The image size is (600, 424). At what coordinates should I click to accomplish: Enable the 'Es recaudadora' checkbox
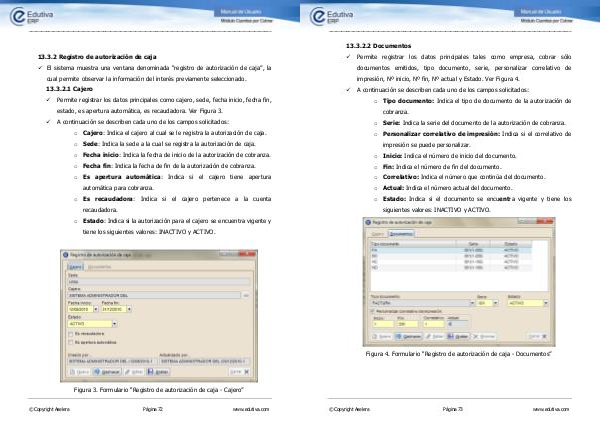pyautogui.click(x=70, y=332)
